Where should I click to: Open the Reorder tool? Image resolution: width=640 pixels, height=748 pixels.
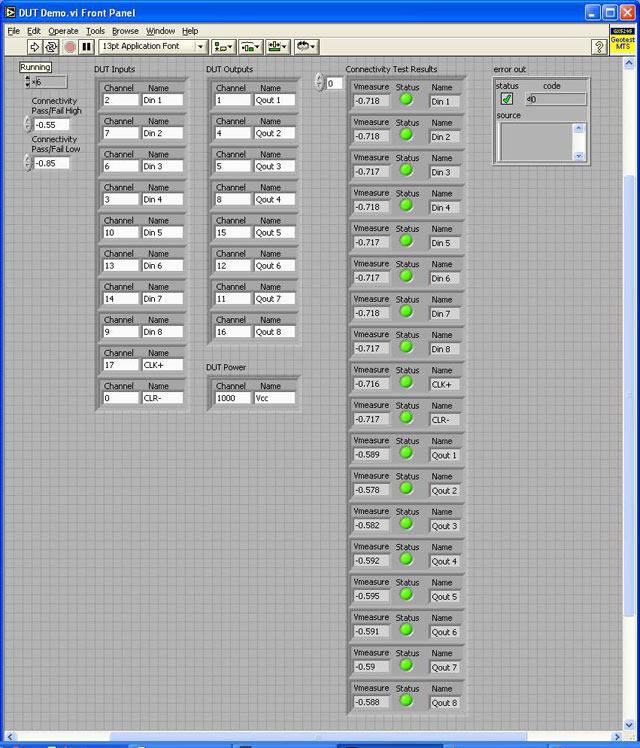[306, 47]
